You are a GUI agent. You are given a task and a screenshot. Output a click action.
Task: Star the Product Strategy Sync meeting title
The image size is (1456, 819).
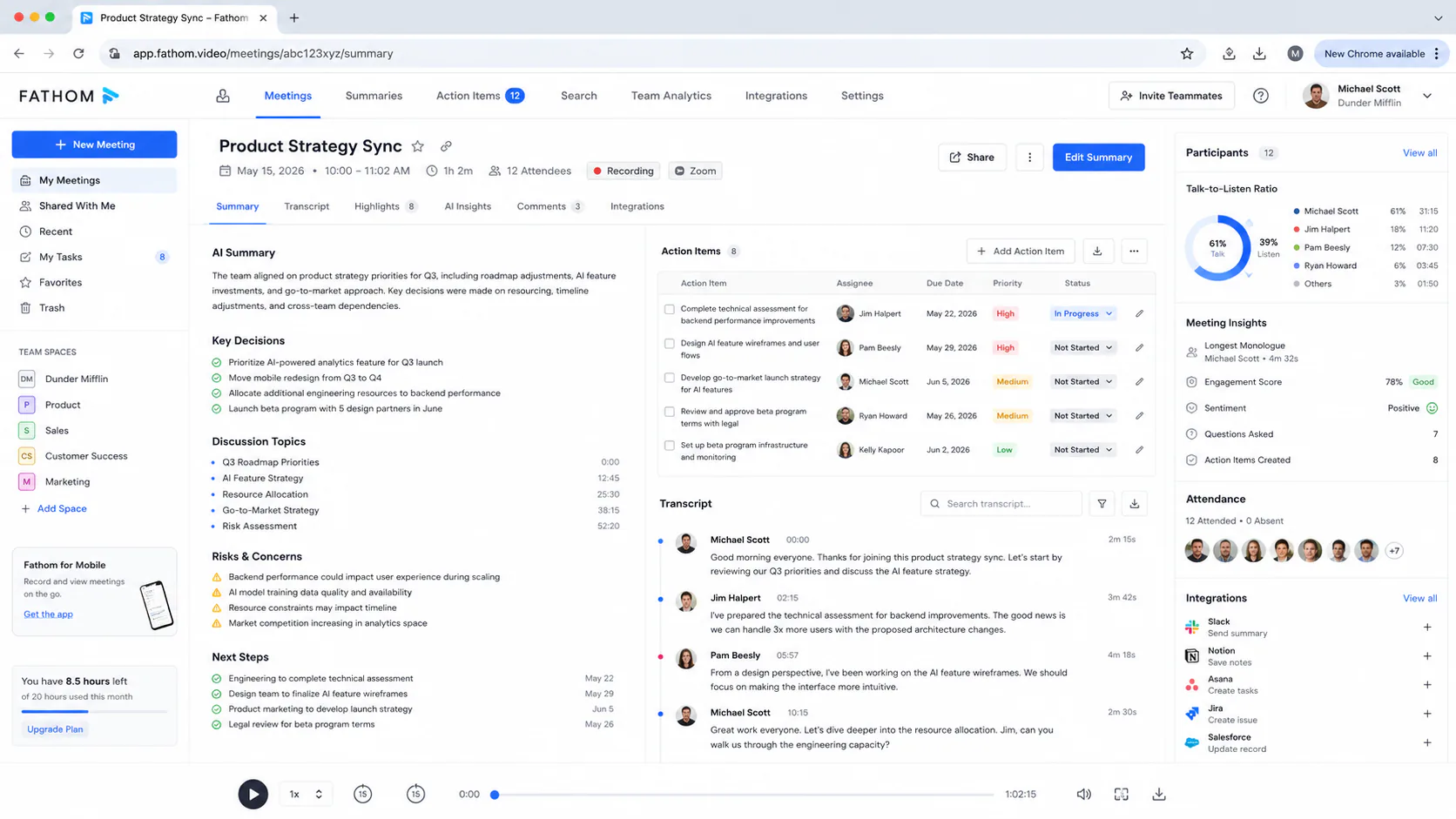418,146
